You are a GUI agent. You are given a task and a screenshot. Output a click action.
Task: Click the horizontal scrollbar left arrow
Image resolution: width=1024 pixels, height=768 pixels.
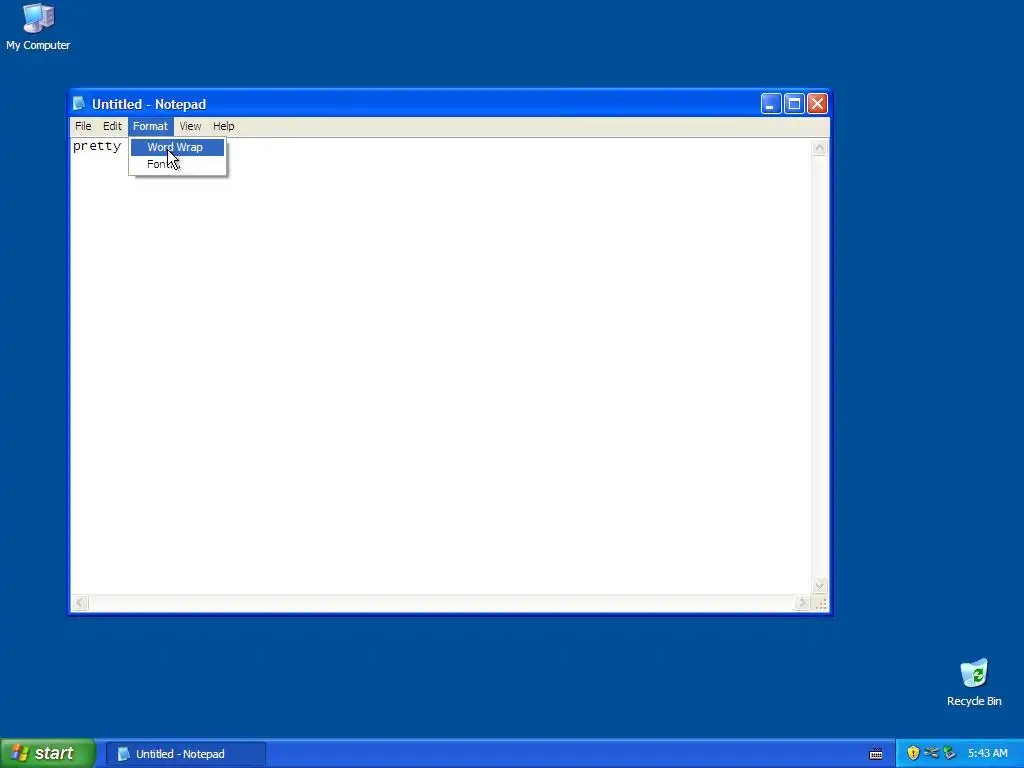point(80,603)
